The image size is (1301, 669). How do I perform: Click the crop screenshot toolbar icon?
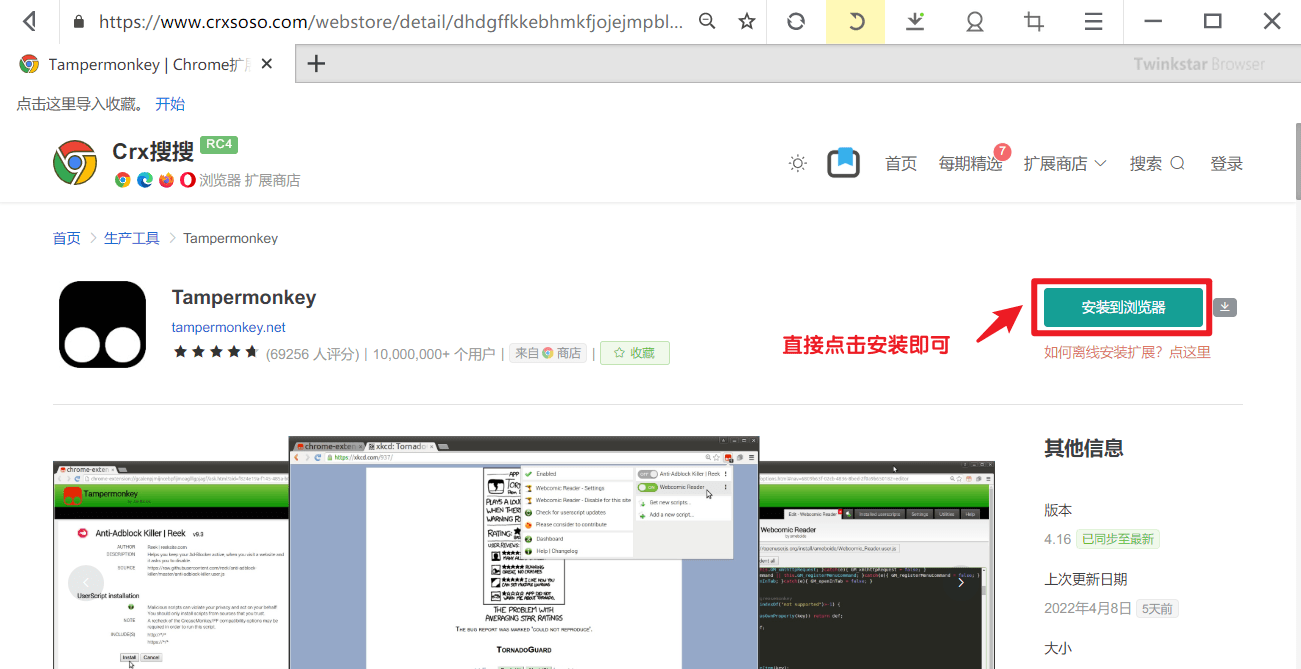tap(1034, 21)
